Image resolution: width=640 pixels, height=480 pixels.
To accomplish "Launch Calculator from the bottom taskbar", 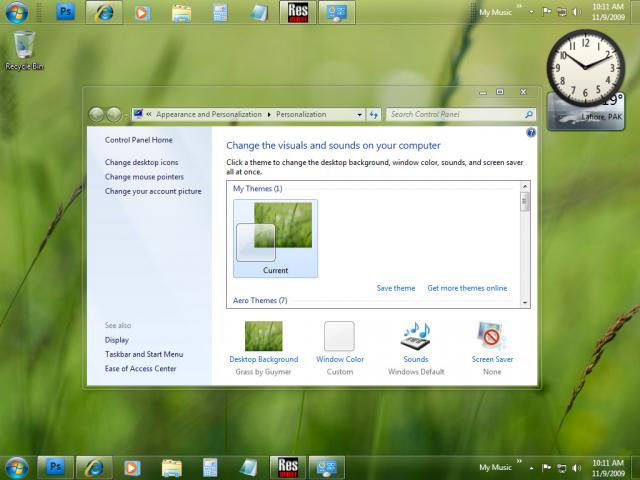I will coord(210,468).
